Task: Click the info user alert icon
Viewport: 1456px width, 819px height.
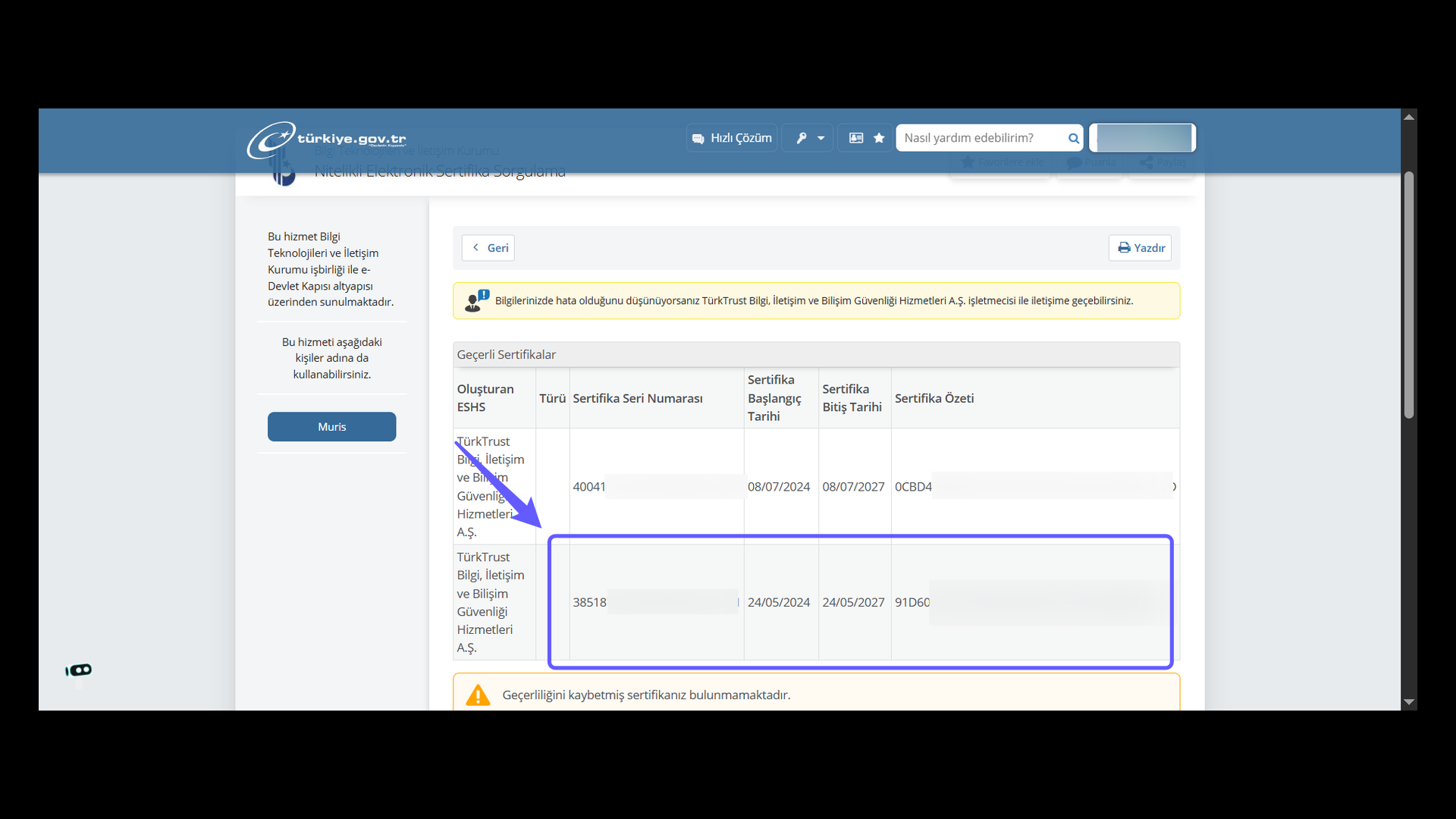Action: (x=477, y=300)
